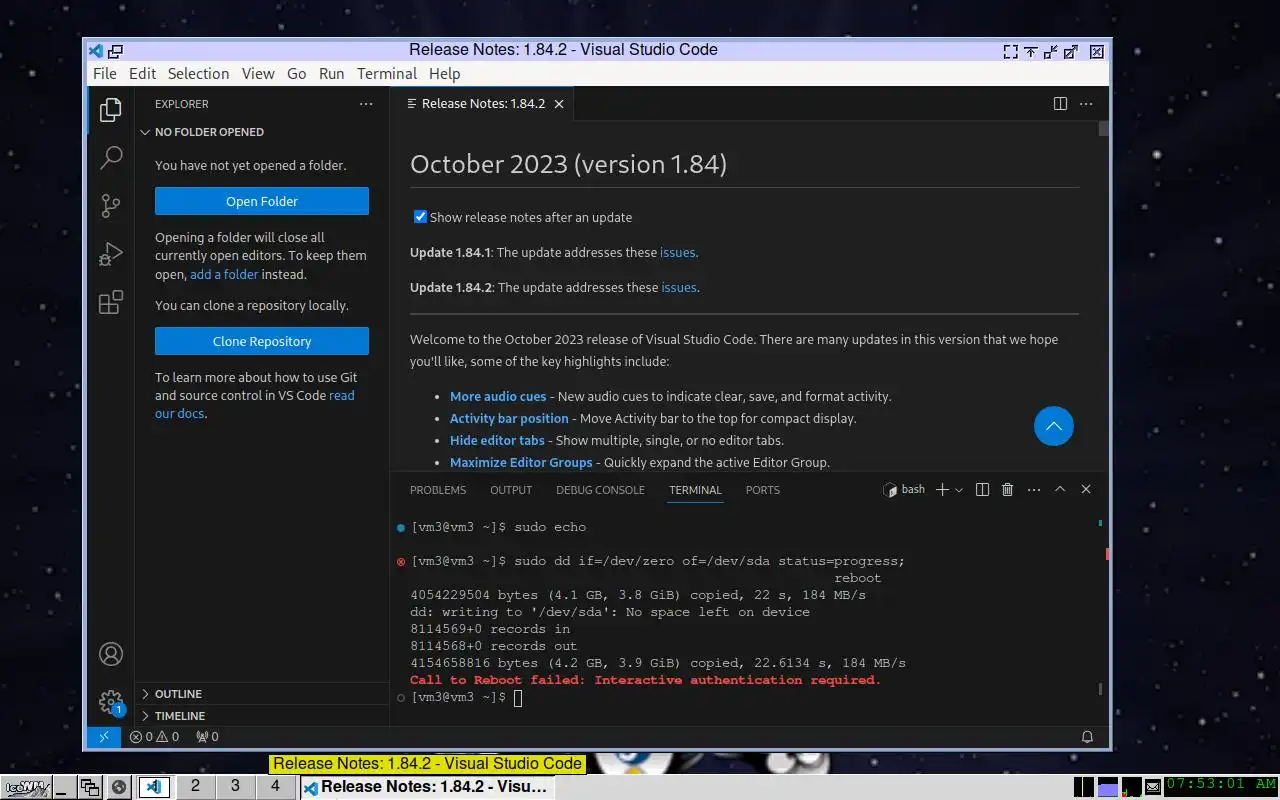The image size is (1280, 800).
Task: Open the 'Activity bar position' link
Action: 509,419
